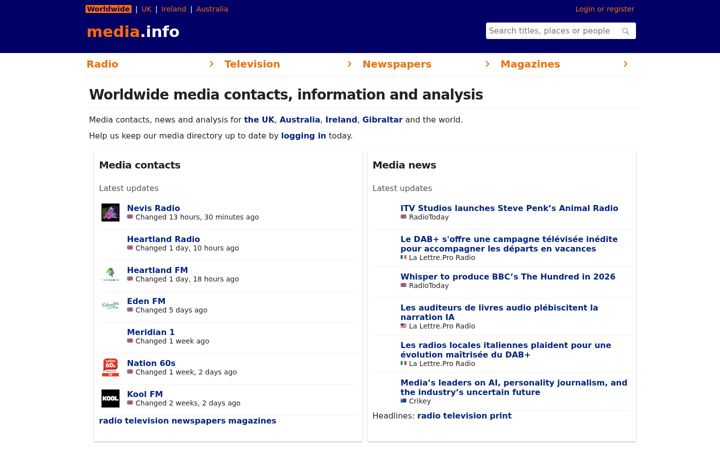The height and width of the screenshot is (450, 720).
Task: Switch to the UK region
Action: coord(146,9)
